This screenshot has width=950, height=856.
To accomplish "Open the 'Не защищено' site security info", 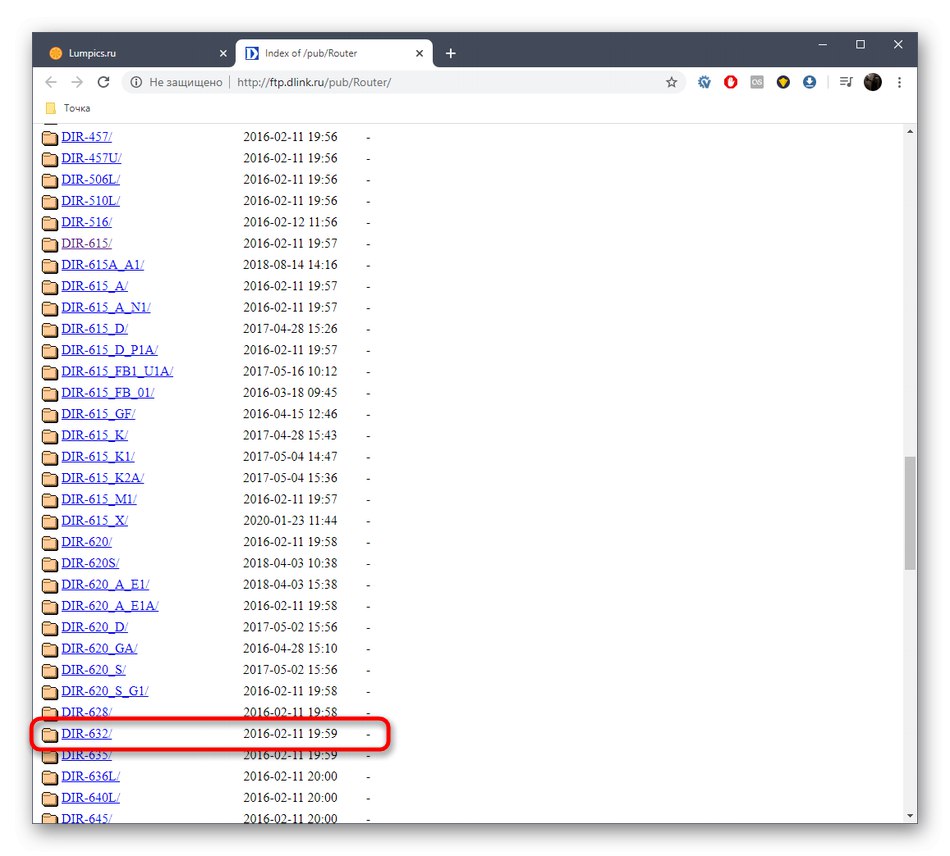I will (x=176, y=82).
